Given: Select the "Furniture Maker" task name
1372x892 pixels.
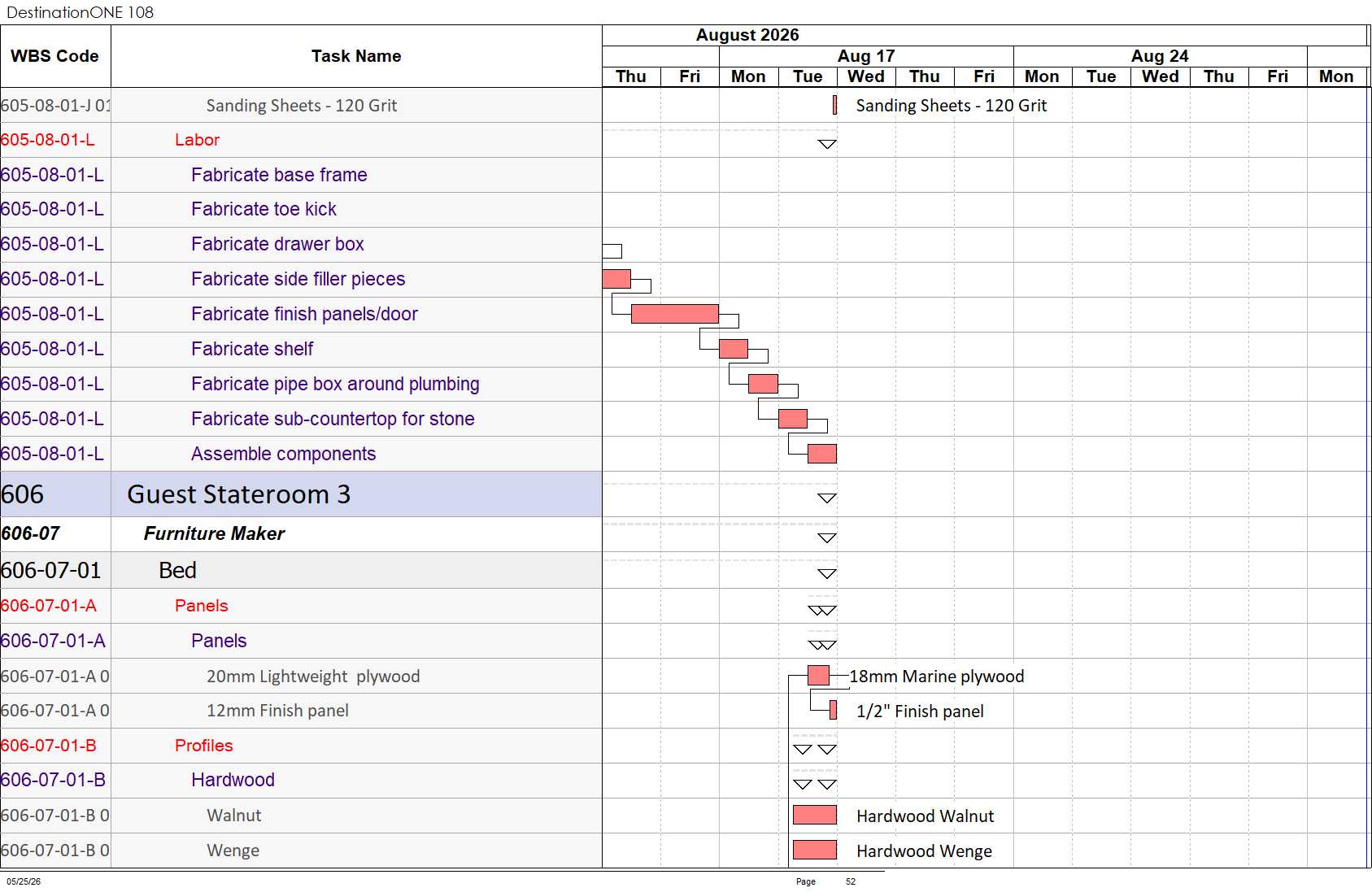Looking at the screenshot, I should 214,533.
